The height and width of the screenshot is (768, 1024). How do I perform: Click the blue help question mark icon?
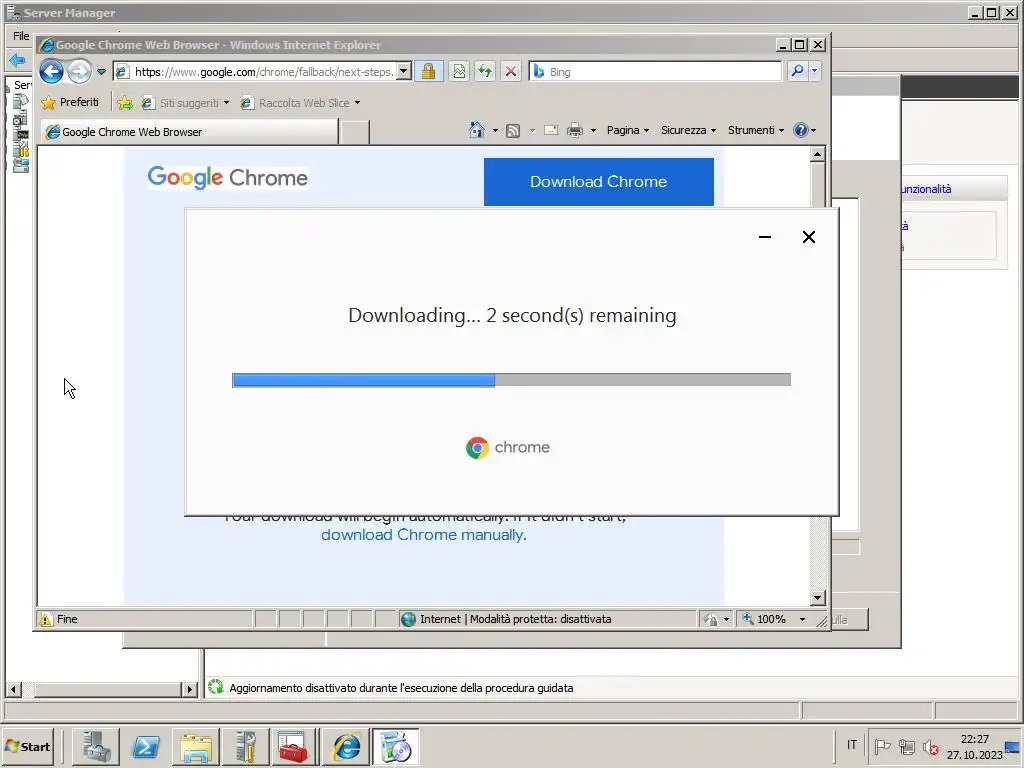click(x=801, y=130)
